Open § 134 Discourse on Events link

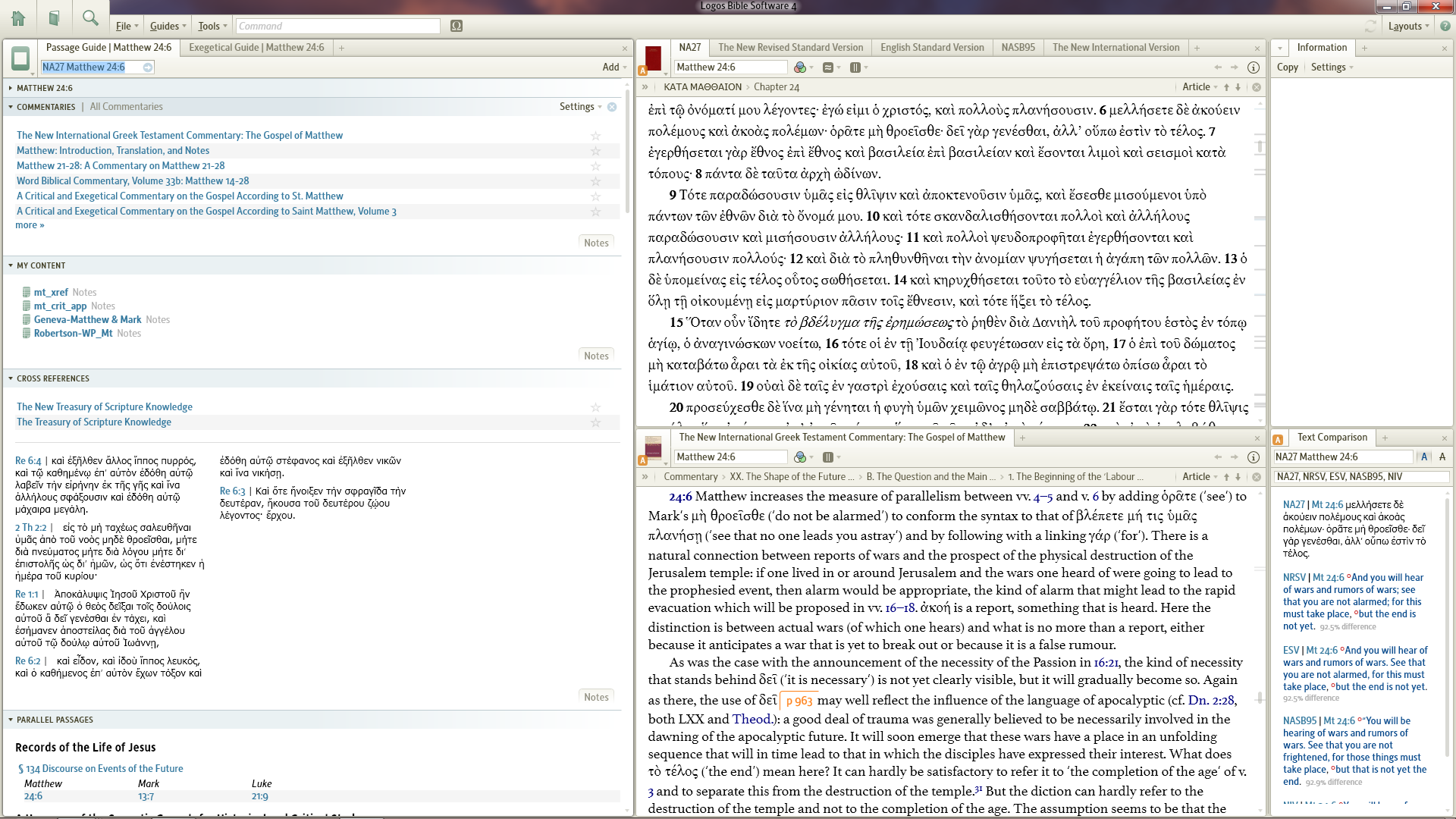100,769
